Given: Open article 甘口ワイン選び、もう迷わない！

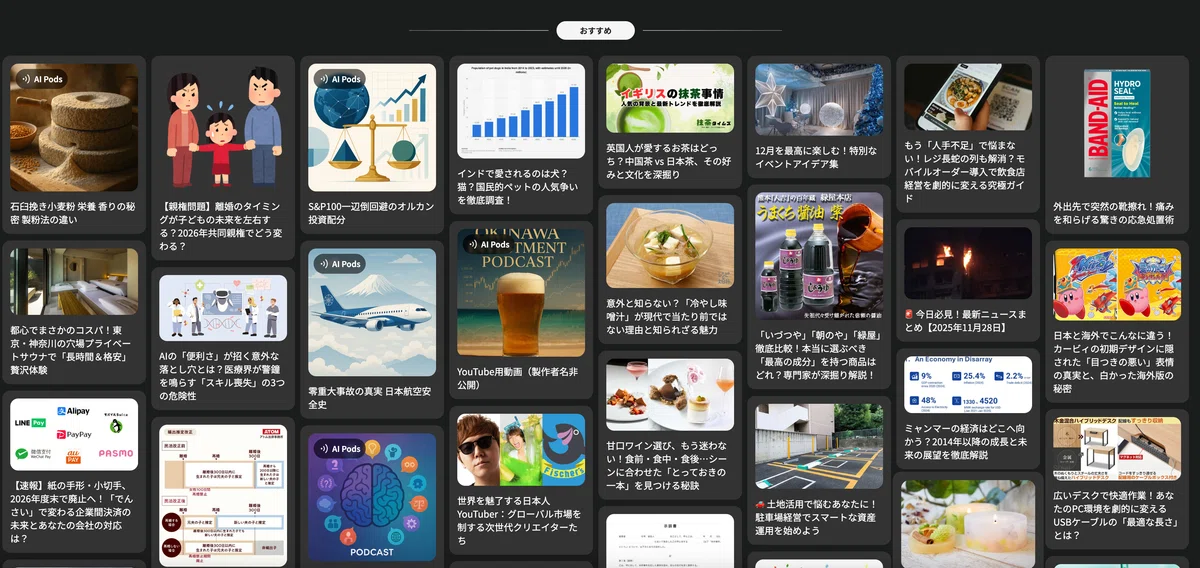Looking at the screenshot, I should pos(670,464).
